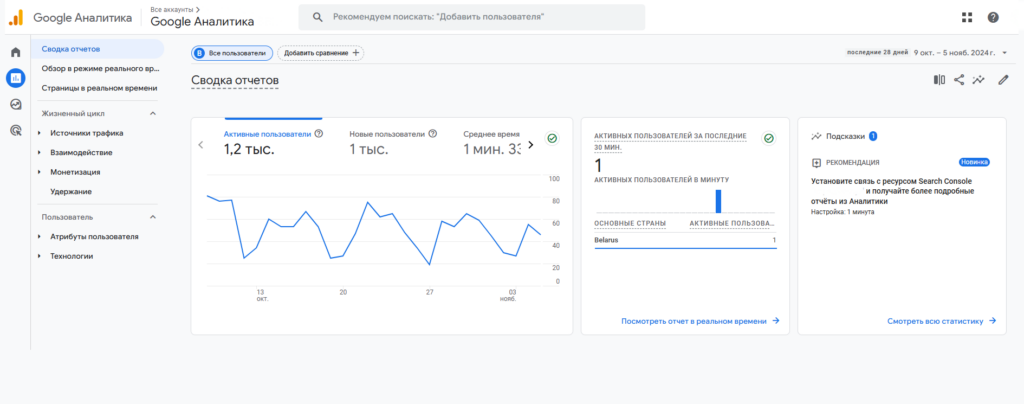The height and width of the screenshot is (404, 1024).
Task: Click the Search Console recommendation text
Action: coord(892,191)
